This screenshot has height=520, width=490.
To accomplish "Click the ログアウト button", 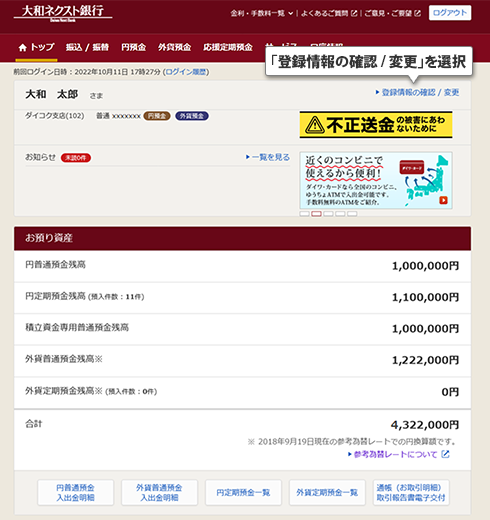I will pyautogui.click(x=450, y=13).
